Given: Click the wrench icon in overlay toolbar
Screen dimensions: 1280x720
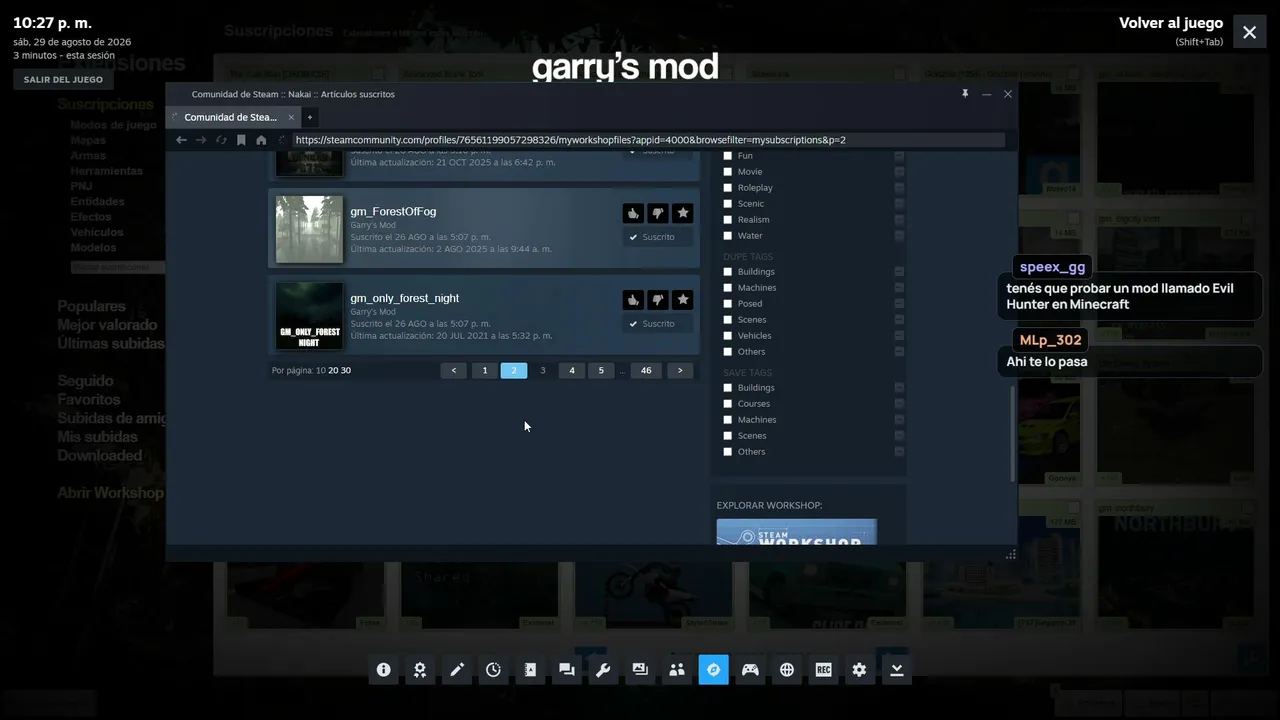Looking at the screenshot, I should tap(603, 670).
